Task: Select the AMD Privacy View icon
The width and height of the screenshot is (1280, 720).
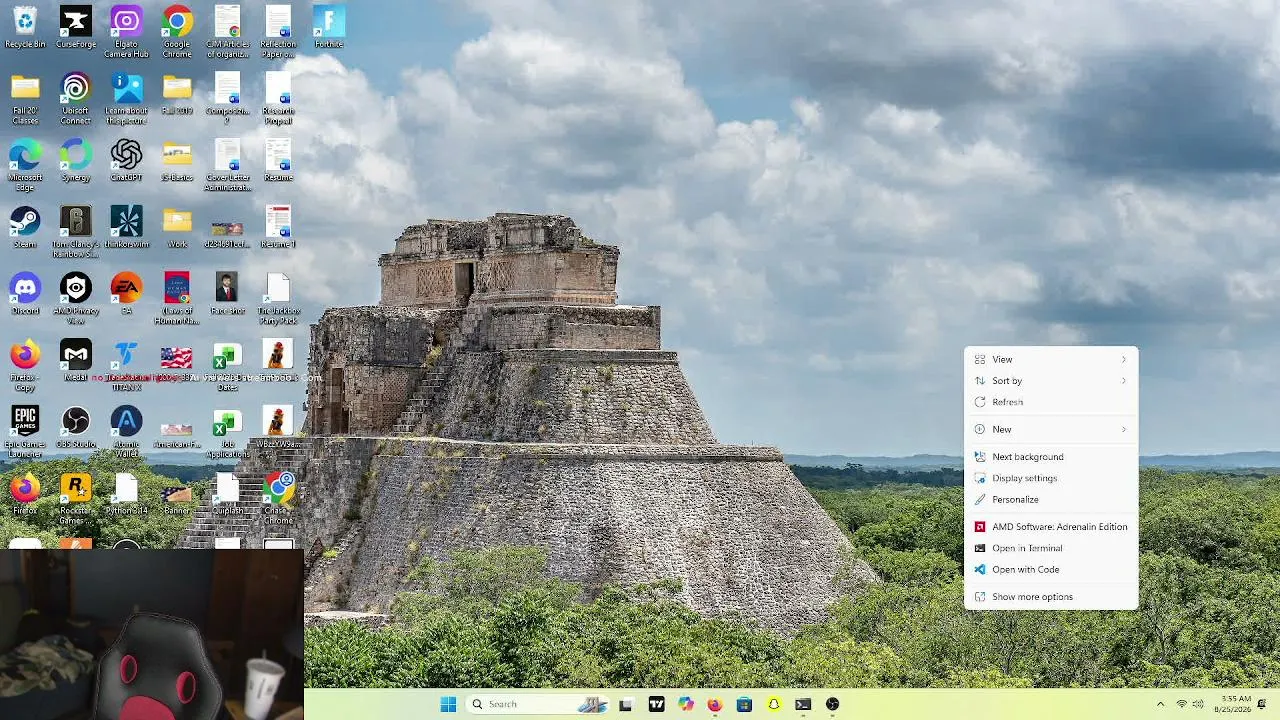Action: coord(76,298)
